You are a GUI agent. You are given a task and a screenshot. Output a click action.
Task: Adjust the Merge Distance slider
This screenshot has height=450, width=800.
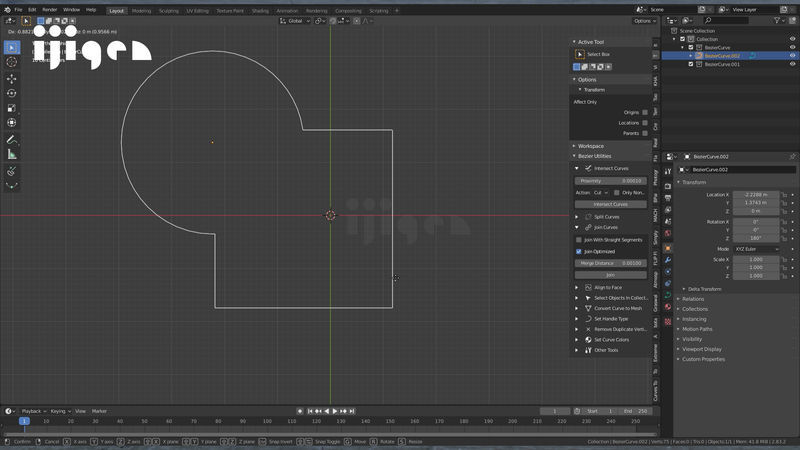[611, 263]
